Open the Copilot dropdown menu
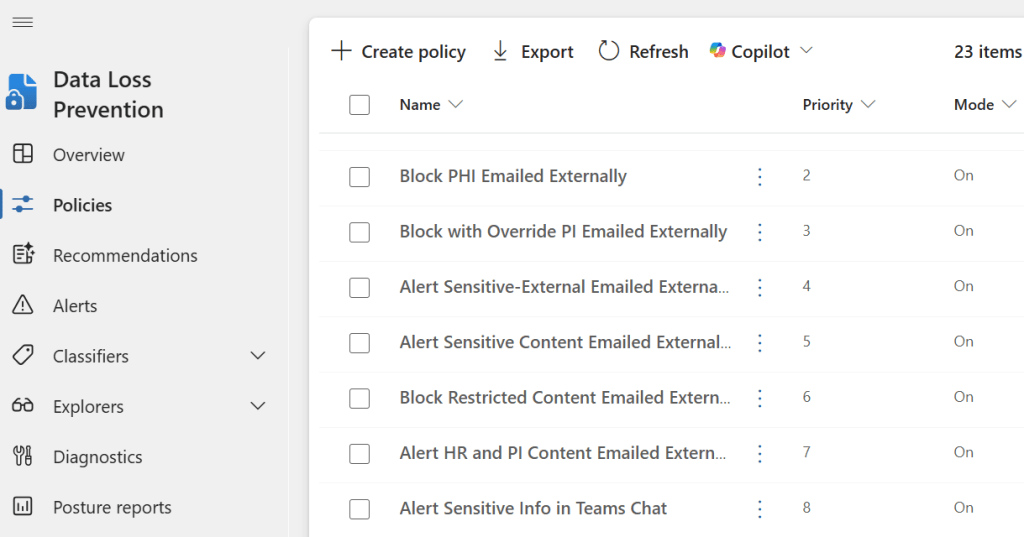 [806, 51]
